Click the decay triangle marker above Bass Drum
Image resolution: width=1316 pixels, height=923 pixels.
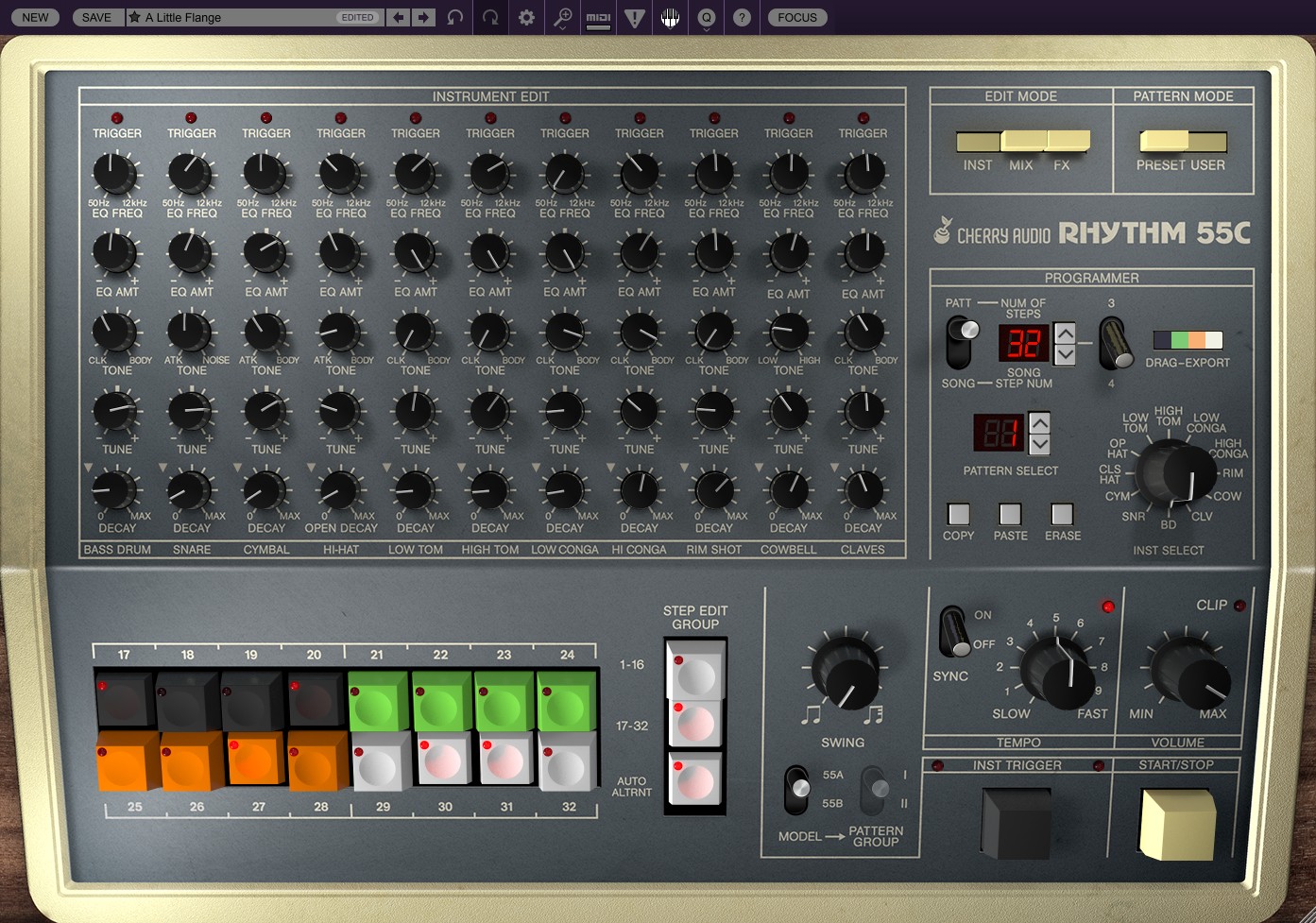(x=88, y=468)
